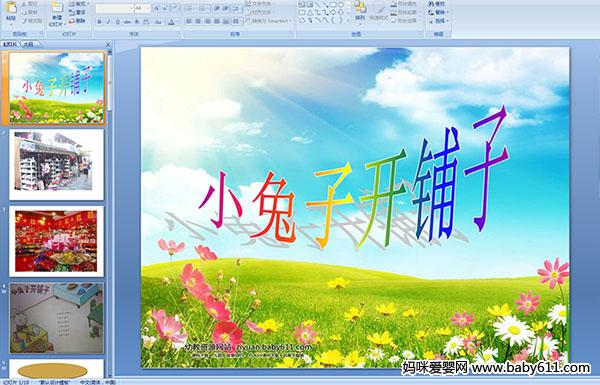
Task: Select slide 2 thumbnail of shoe shop
Action: click(x=57, y=165)
